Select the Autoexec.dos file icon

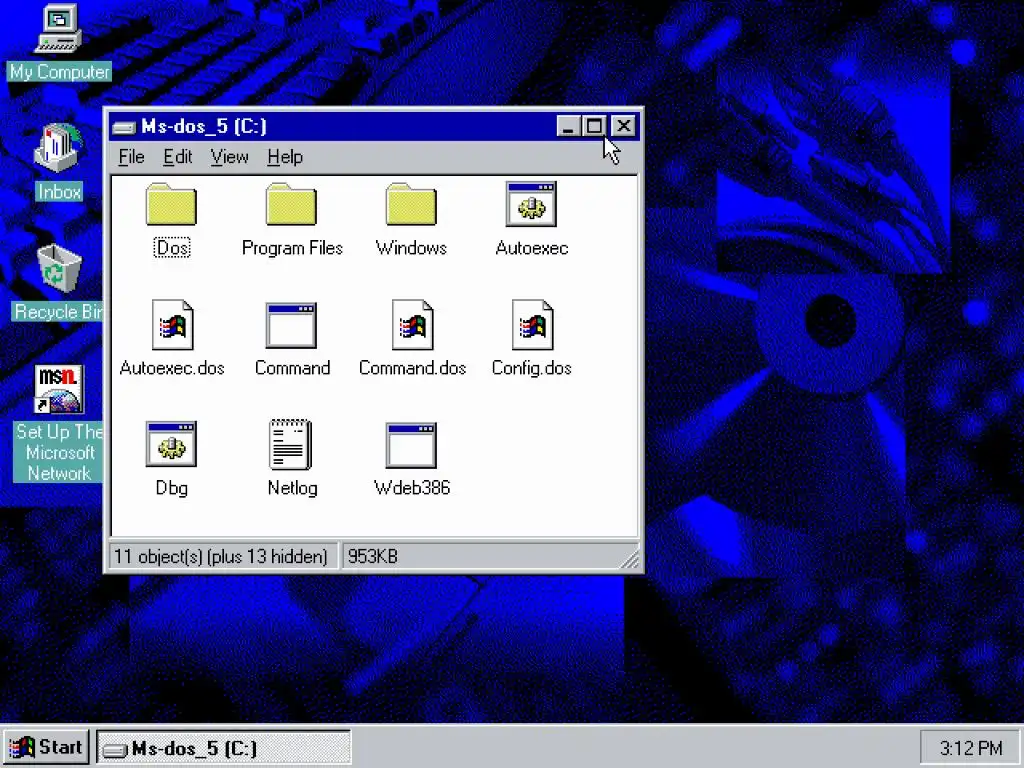tap(172, 325)
